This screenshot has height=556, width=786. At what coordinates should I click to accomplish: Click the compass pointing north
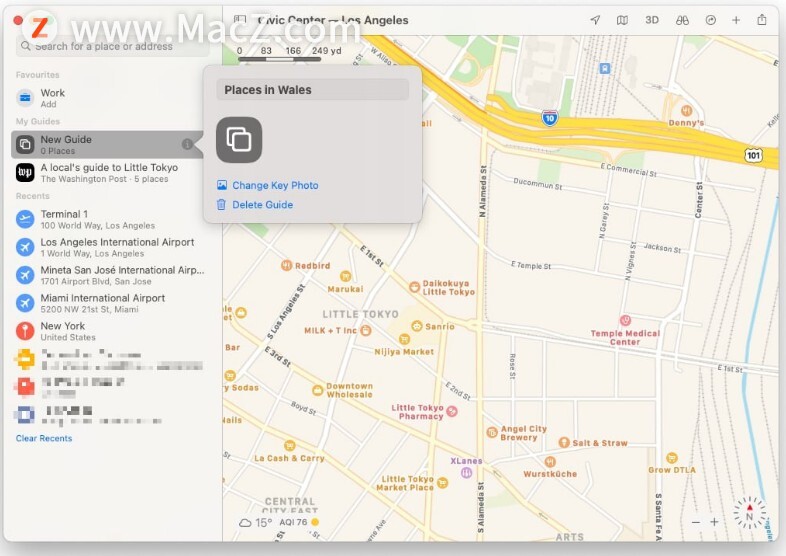[749, 513]
